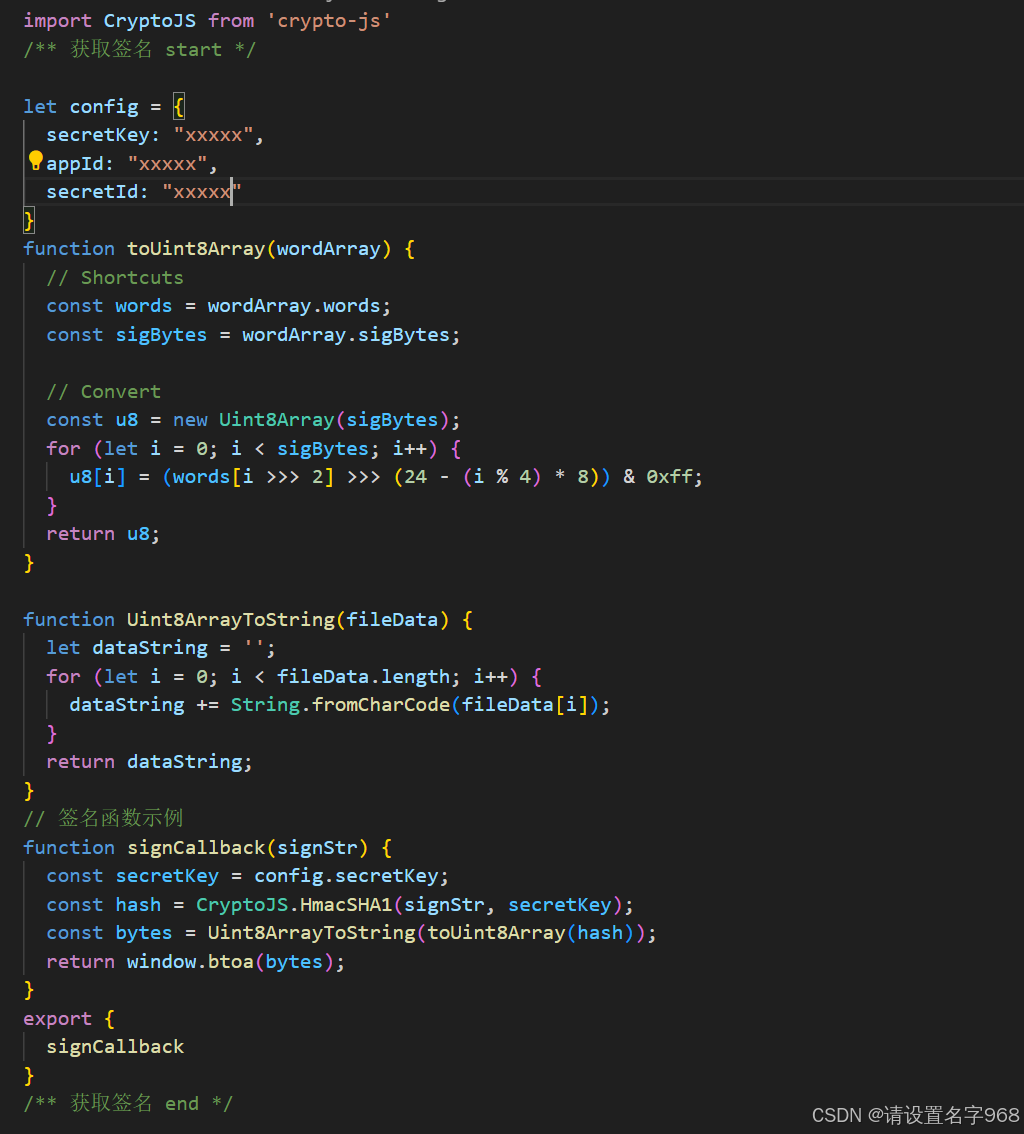Click the for loop over fileData.length
The image size is (1024, 1134).
(x=294, y=677)
